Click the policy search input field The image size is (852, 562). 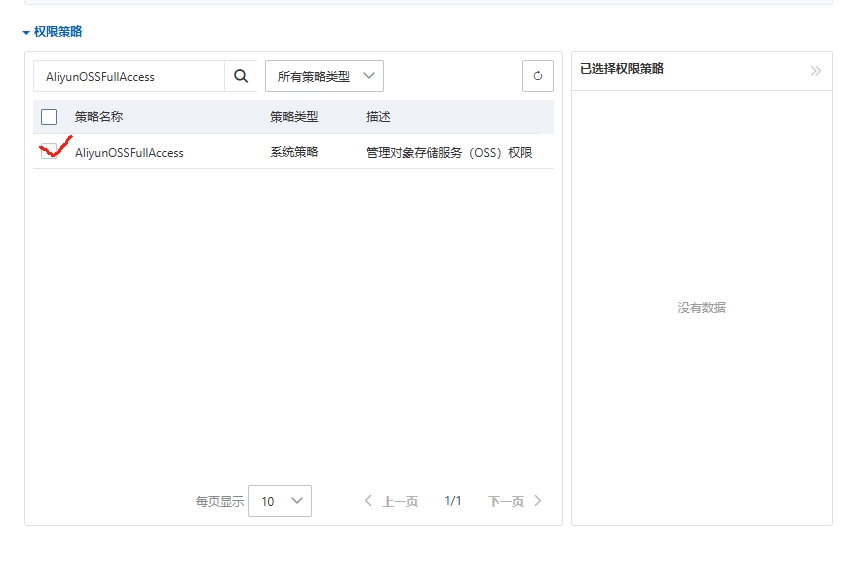click(129, 76)
